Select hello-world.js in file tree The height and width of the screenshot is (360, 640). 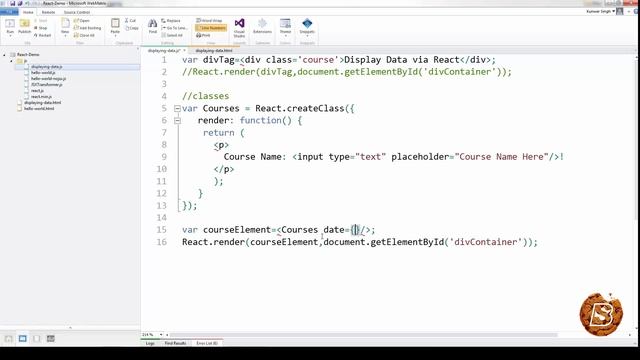[x=43, y=73]
